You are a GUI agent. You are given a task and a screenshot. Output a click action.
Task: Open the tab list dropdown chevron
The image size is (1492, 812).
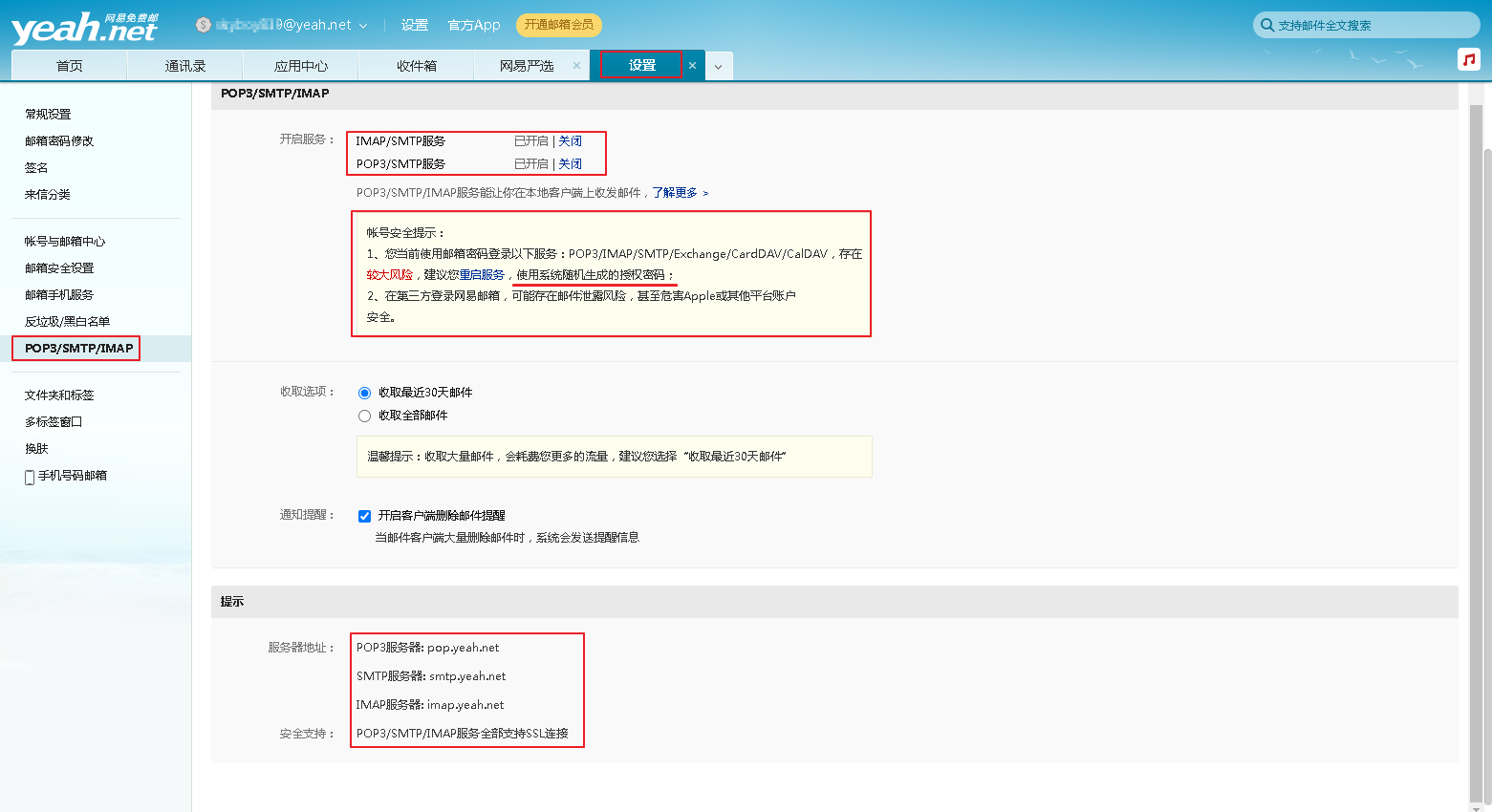[x=718, y=67]
